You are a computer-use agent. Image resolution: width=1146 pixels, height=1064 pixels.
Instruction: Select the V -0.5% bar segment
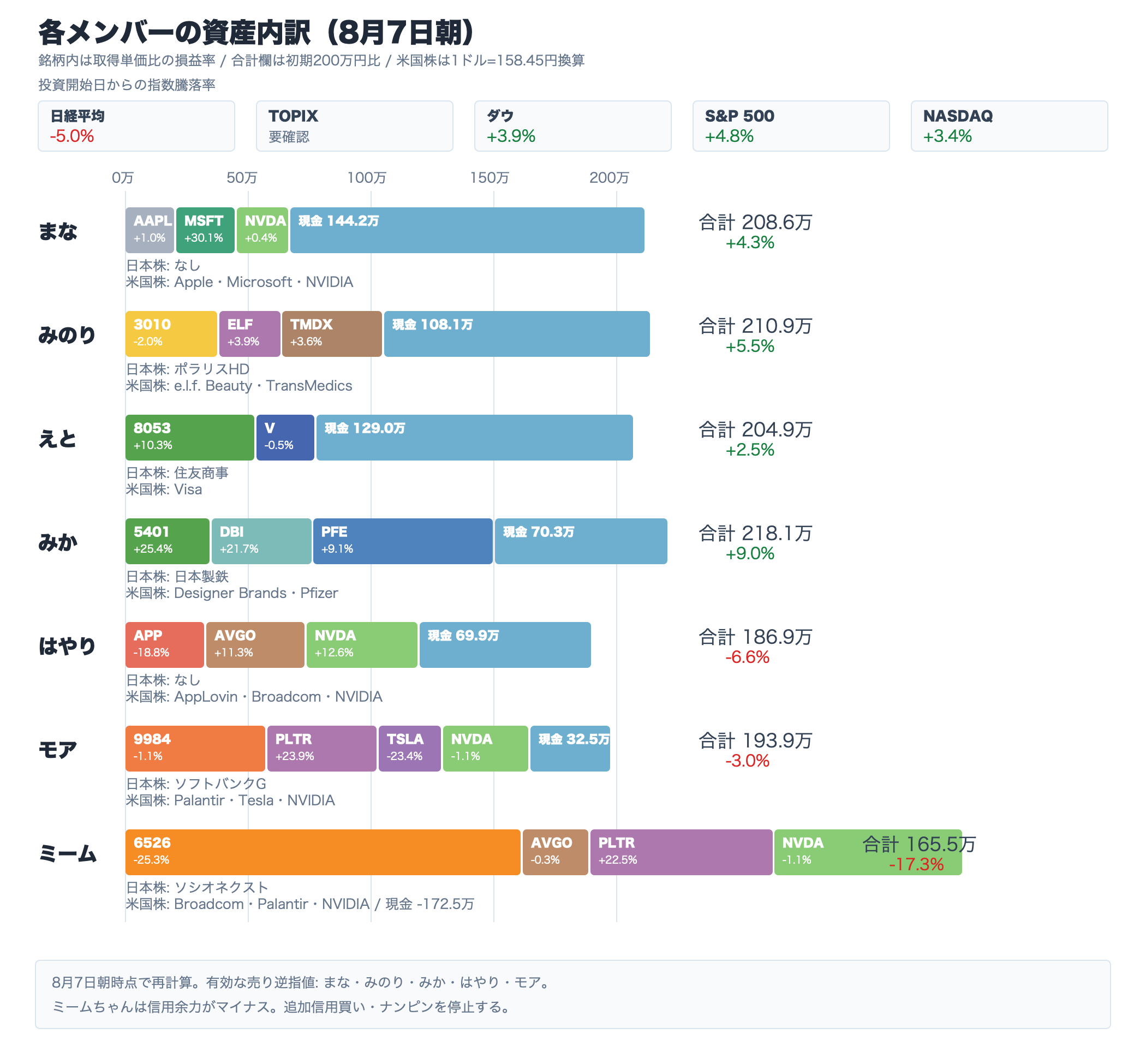tap(285, 438)
